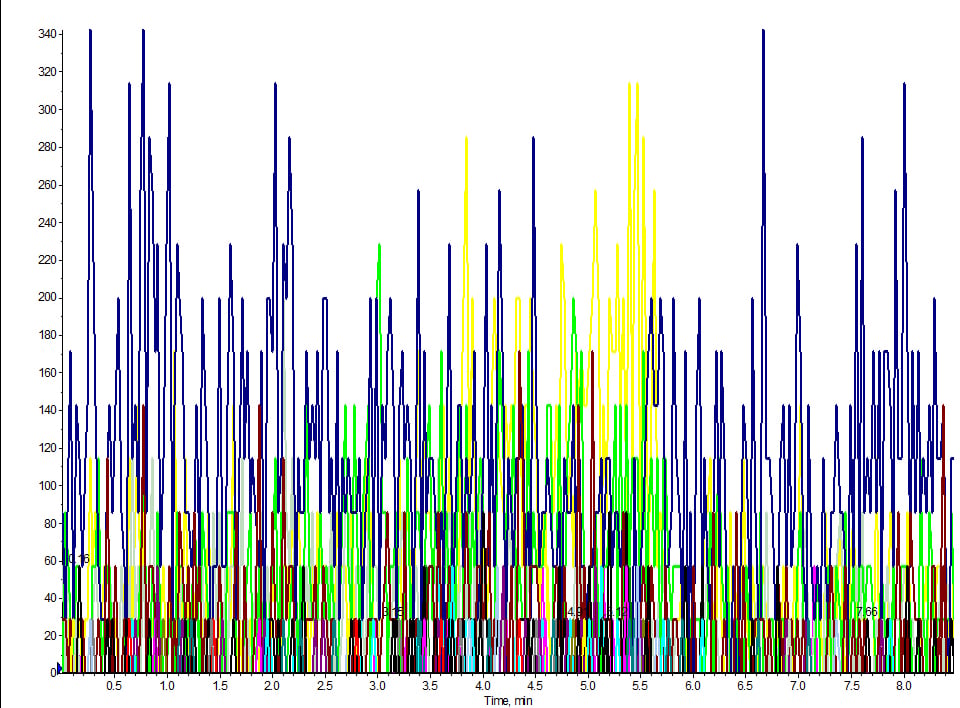This screenshot has height=708, width=960.
Task: Click the x-axis time value '4.5'
Action: [535, 685]
